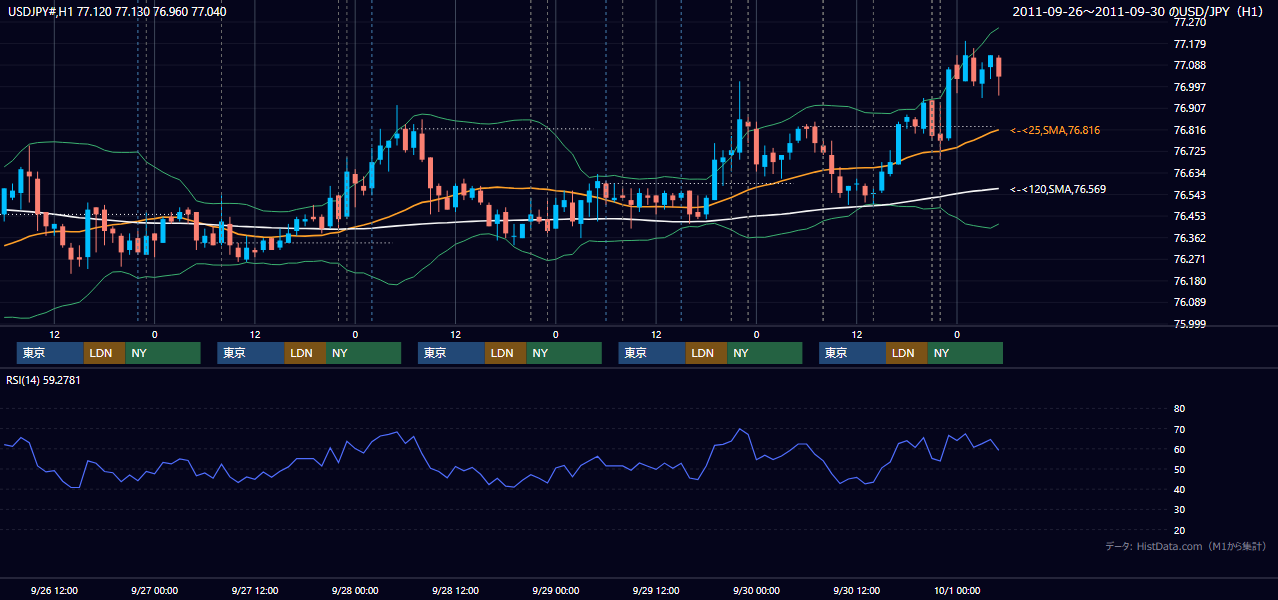Viewport: 1278px width, 600px height.
Task: Click the 9/30 12:00 time axis label
Action: (856, 590)
